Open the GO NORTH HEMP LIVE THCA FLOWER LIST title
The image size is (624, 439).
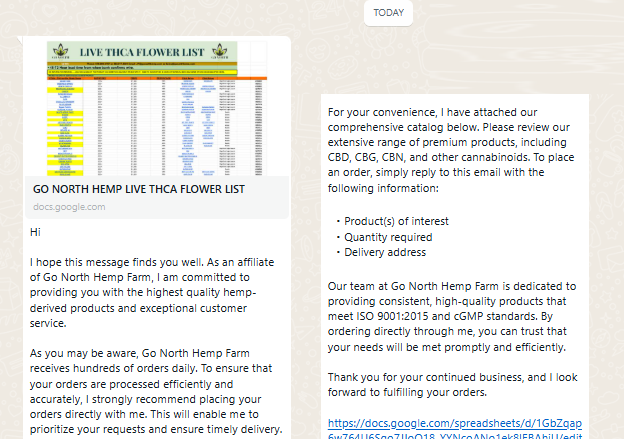[x=138, y=189]
